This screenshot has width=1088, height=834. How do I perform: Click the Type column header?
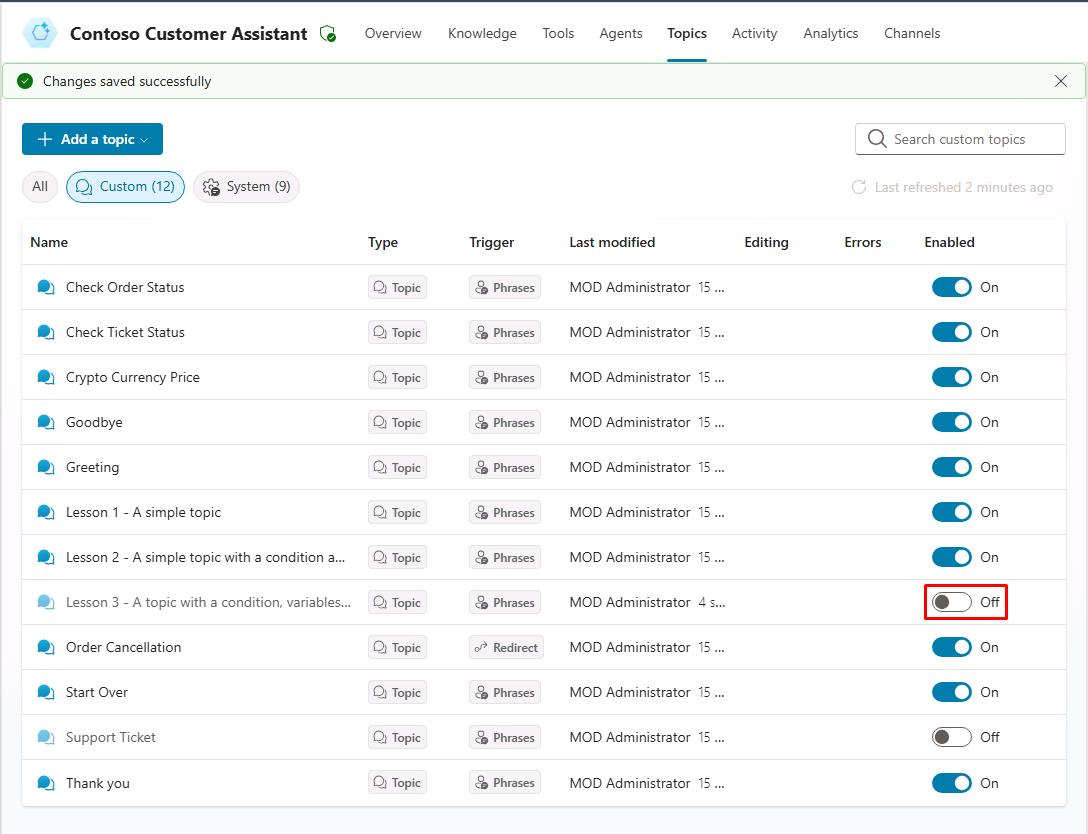(382, 242)
